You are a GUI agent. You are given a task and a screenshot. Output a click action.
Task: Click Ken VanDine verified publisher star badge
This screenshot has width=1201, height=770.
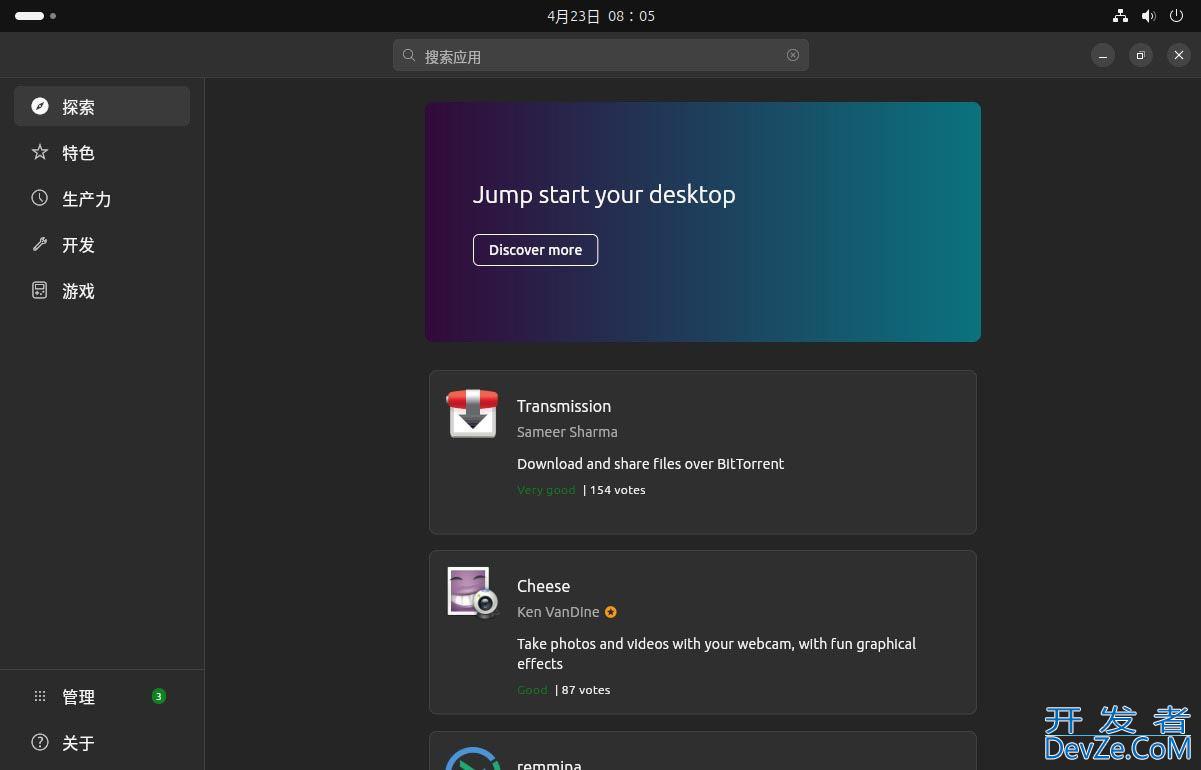point(611,612)
